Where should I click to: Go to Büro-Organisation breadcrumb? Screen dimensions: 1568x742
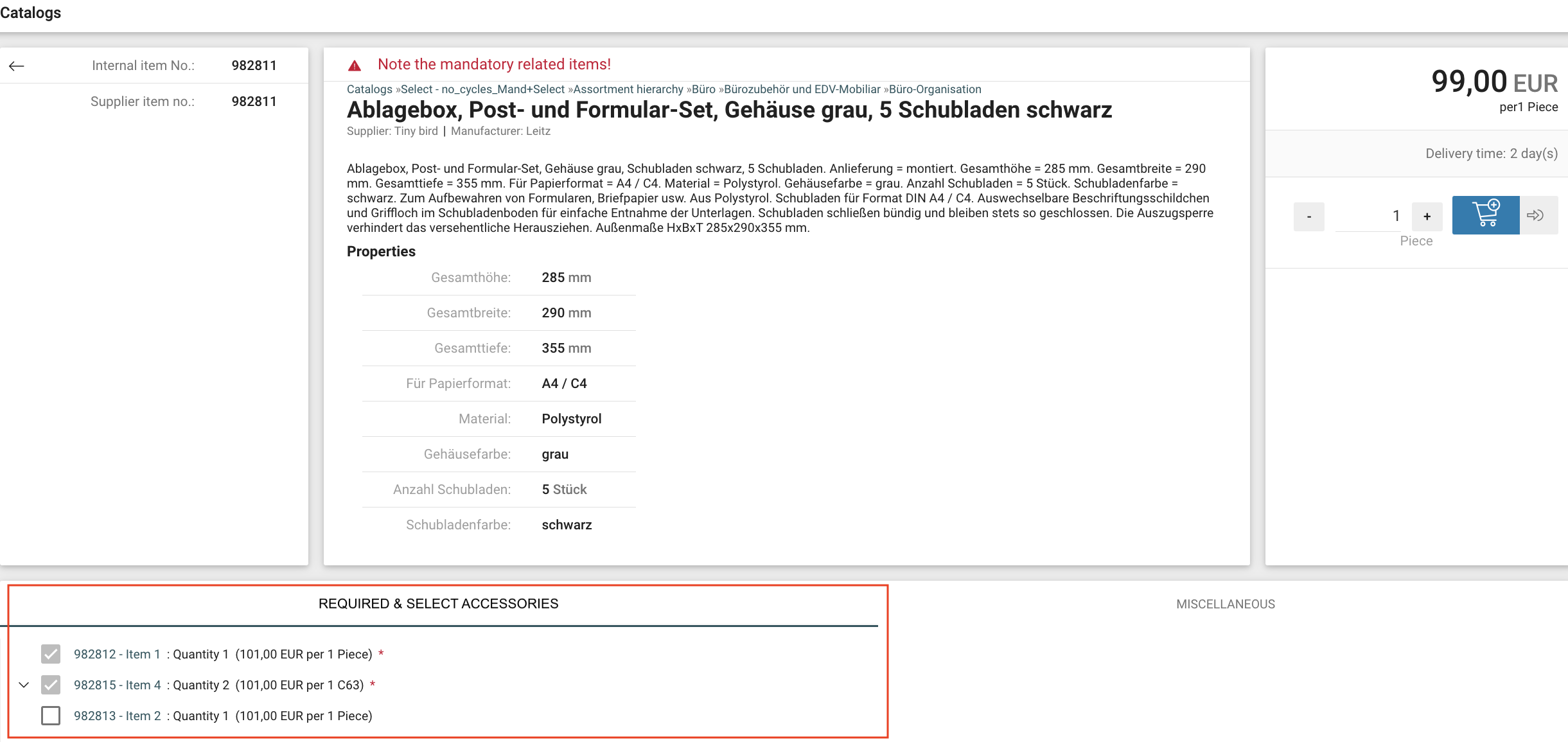pyautogui.click(x=935, y=89)
